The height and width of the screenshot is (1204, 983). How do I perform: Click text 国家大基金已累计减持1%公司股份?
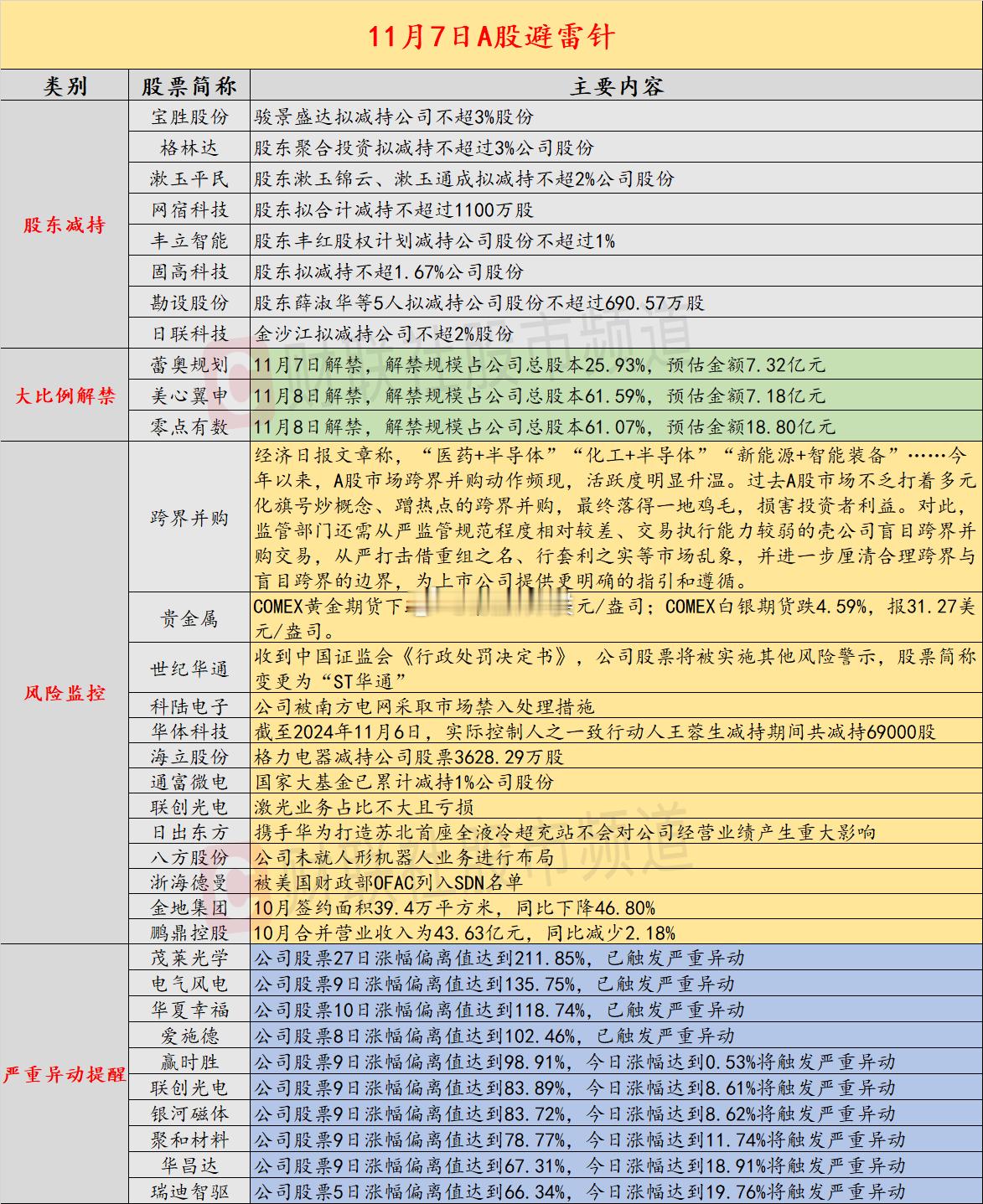coord(404,782)
